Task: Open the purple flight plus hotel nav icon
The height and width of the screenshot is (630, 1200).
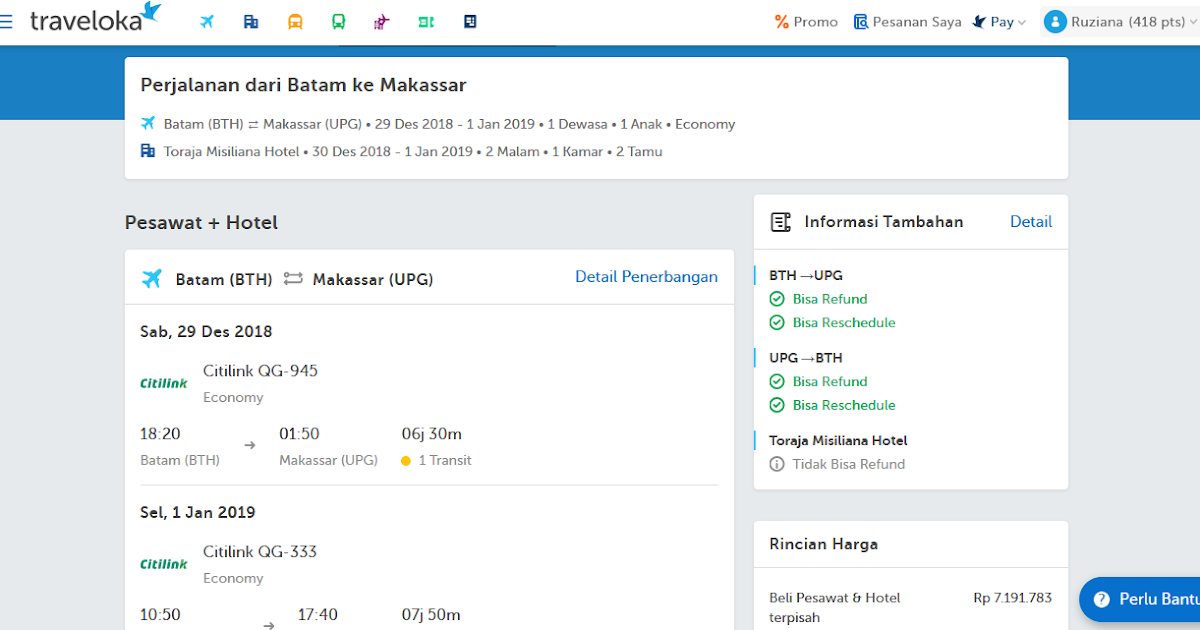Action: click(x=382, y=21)
